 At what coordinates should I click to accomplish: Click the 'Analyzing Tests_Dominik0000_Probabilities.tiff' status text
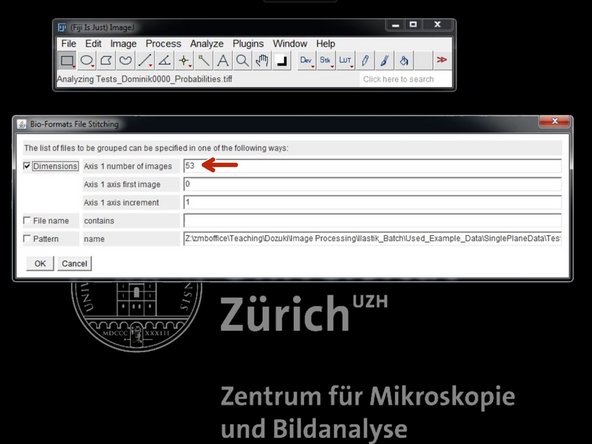pos(145,79)
